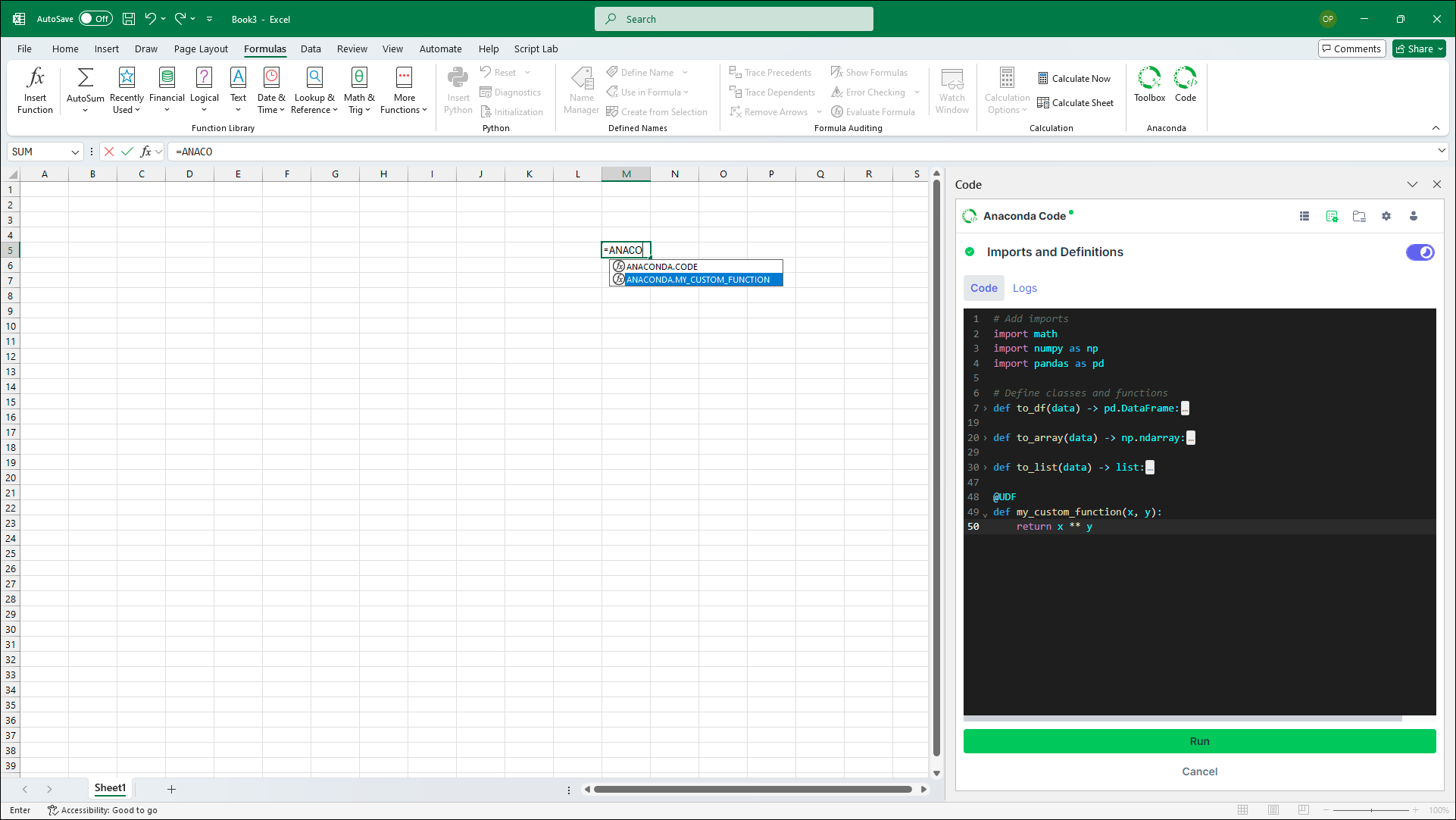Unfold the to_array function code
This screenshot has width=1456, height=820.
[985, 438]
